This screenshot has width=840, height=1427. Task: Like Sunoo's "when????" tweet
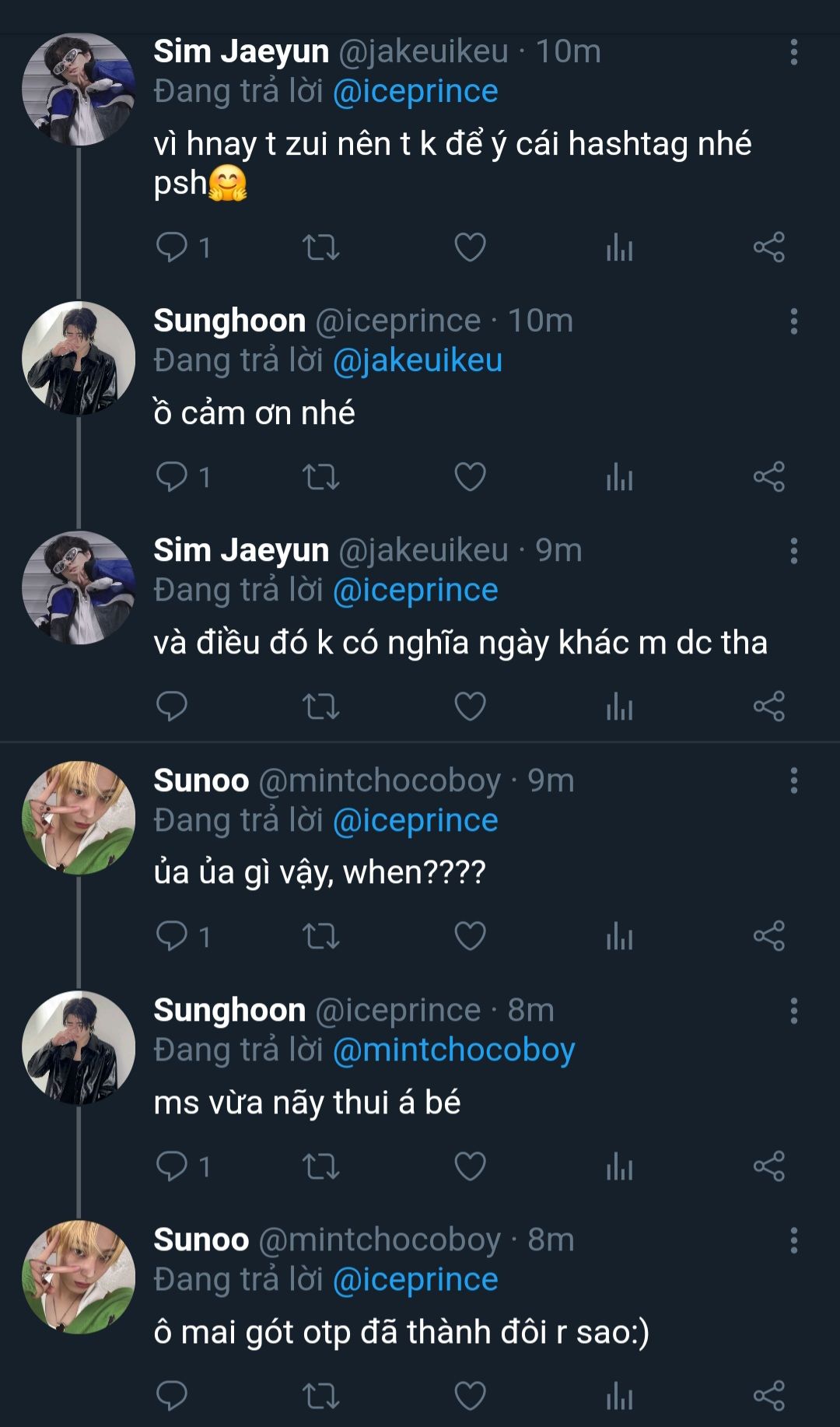point(470,936)
